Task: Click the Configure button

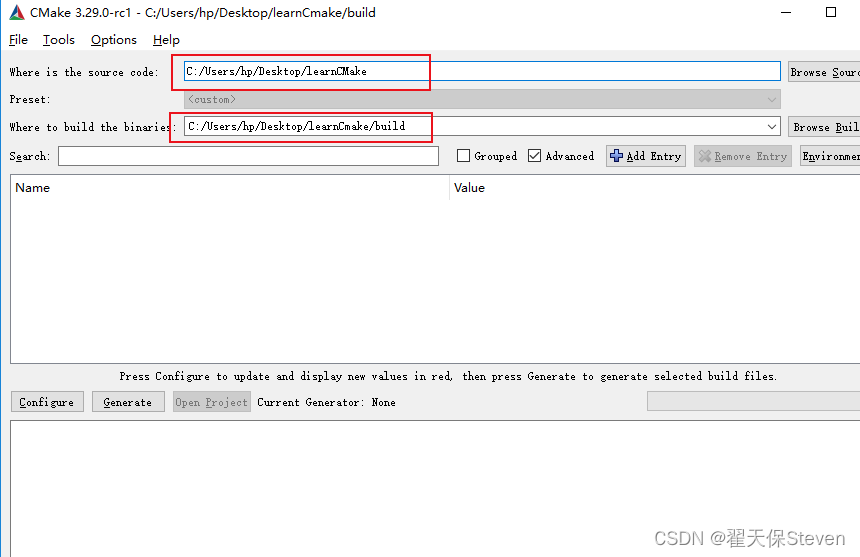Action: pos(47,402)
